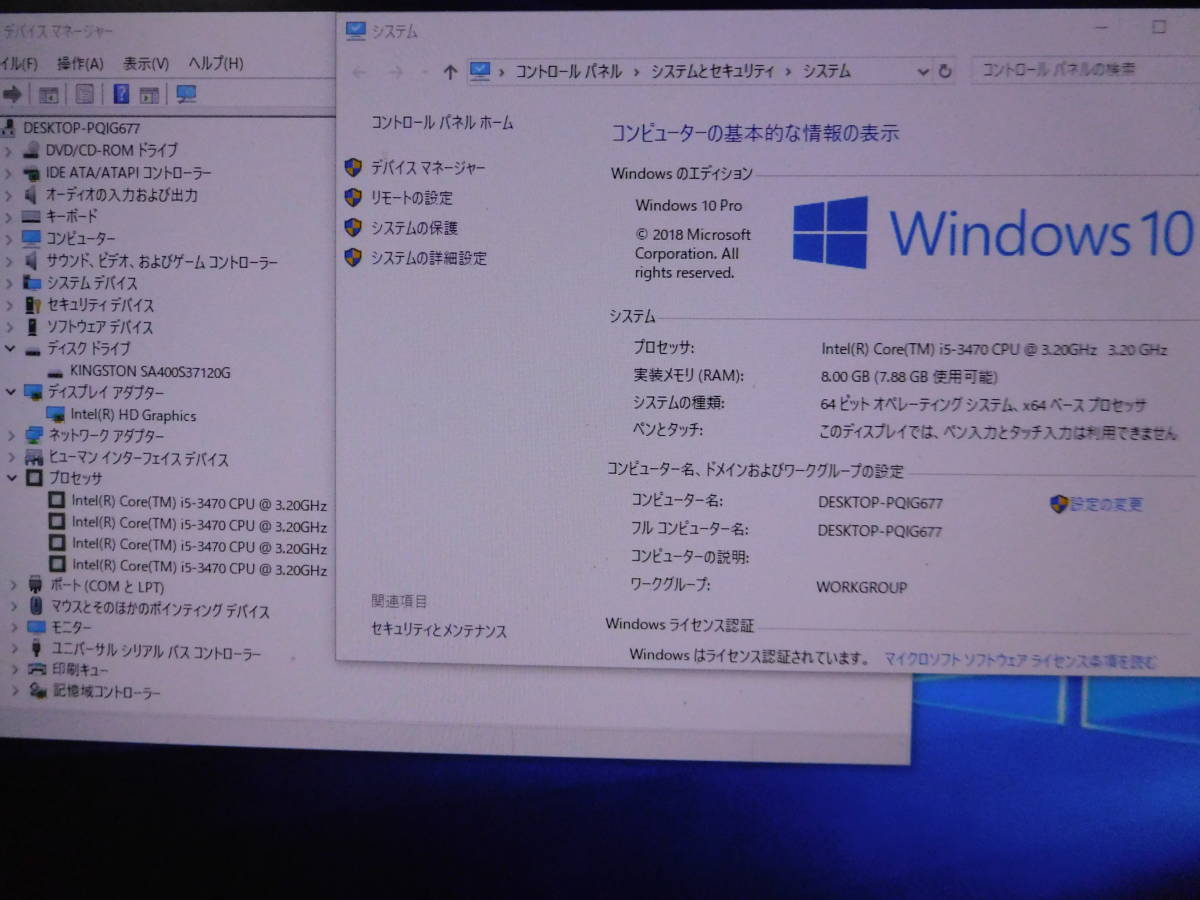The image size is (1200, 900).
Task: Open the システムの保護 link
Action: [415, 228]
